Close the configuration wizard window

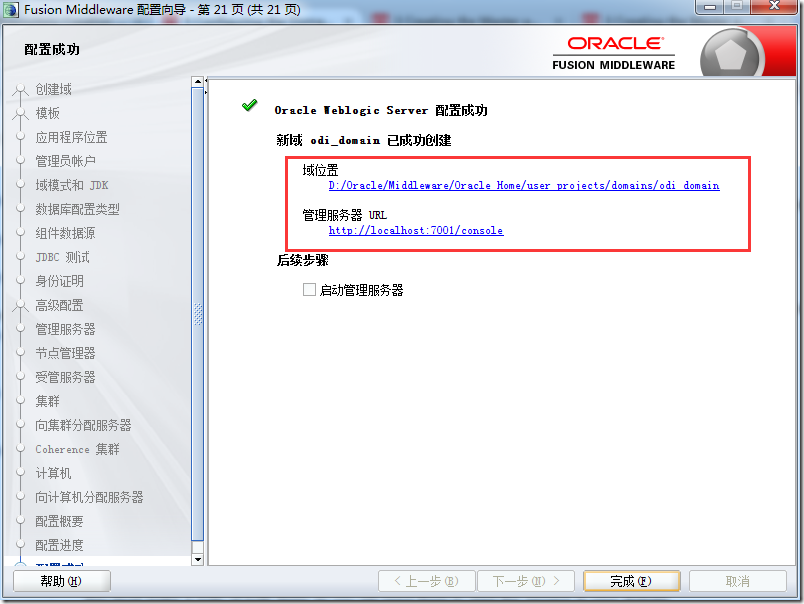775,6
